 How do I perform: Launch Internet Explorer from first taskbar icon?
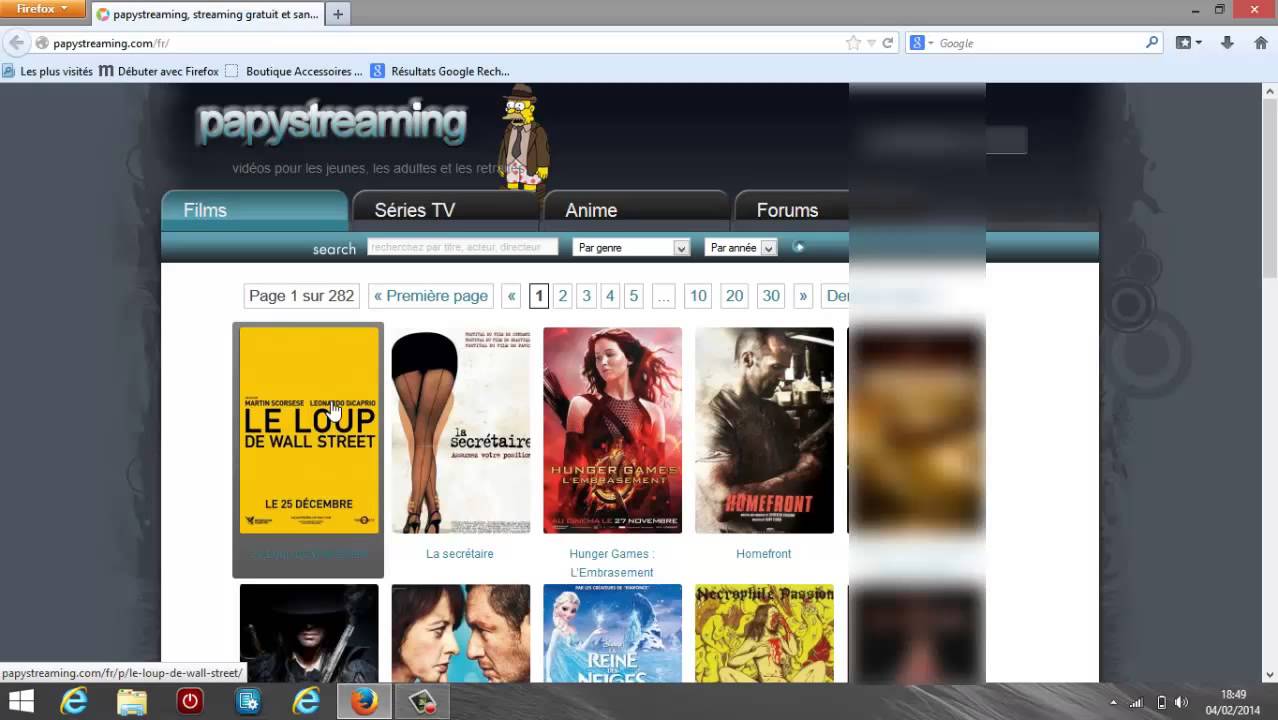[74, 702]
